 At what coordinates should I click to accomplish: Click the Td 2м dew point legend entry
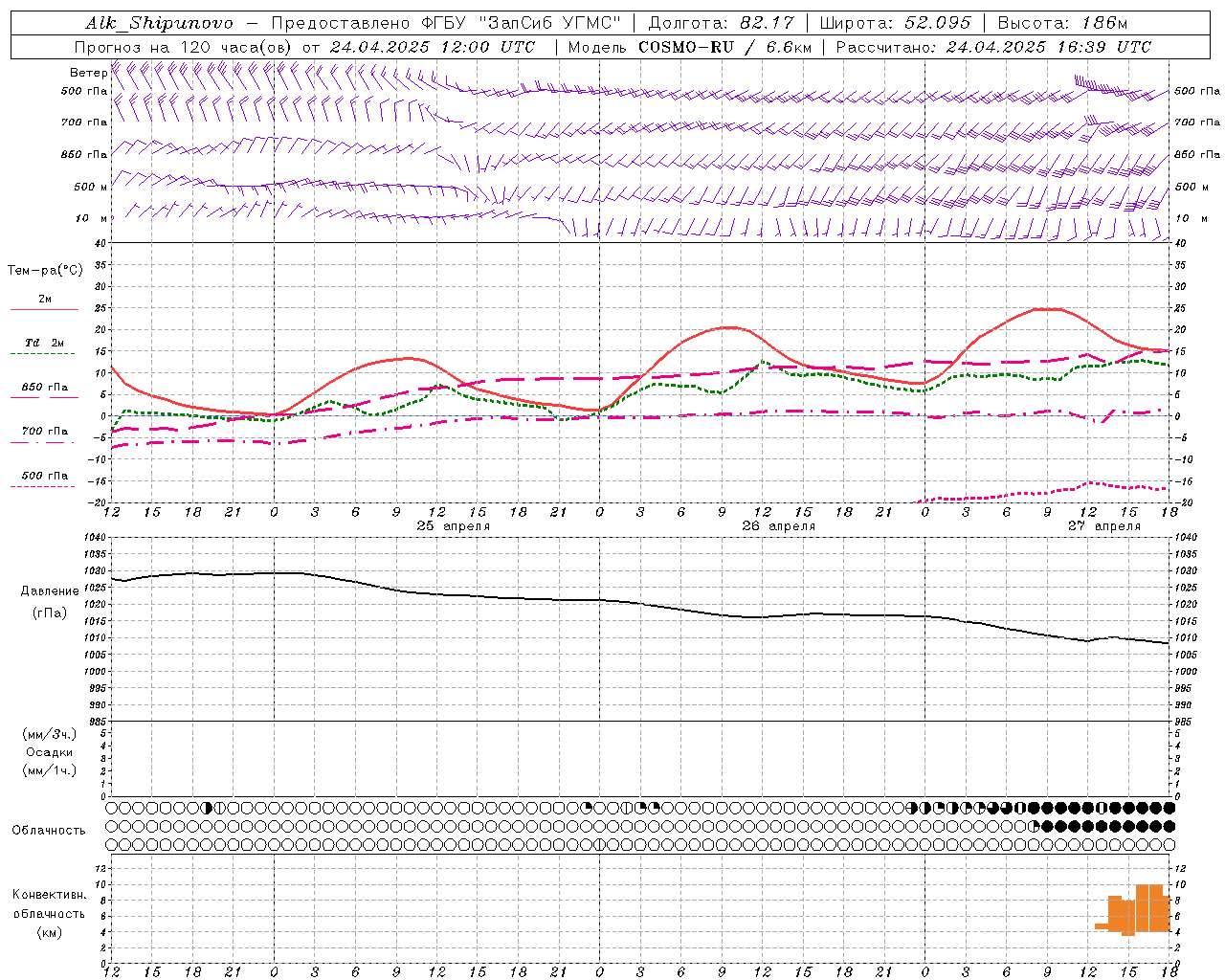pyautogui.click(x=44, y=343)
